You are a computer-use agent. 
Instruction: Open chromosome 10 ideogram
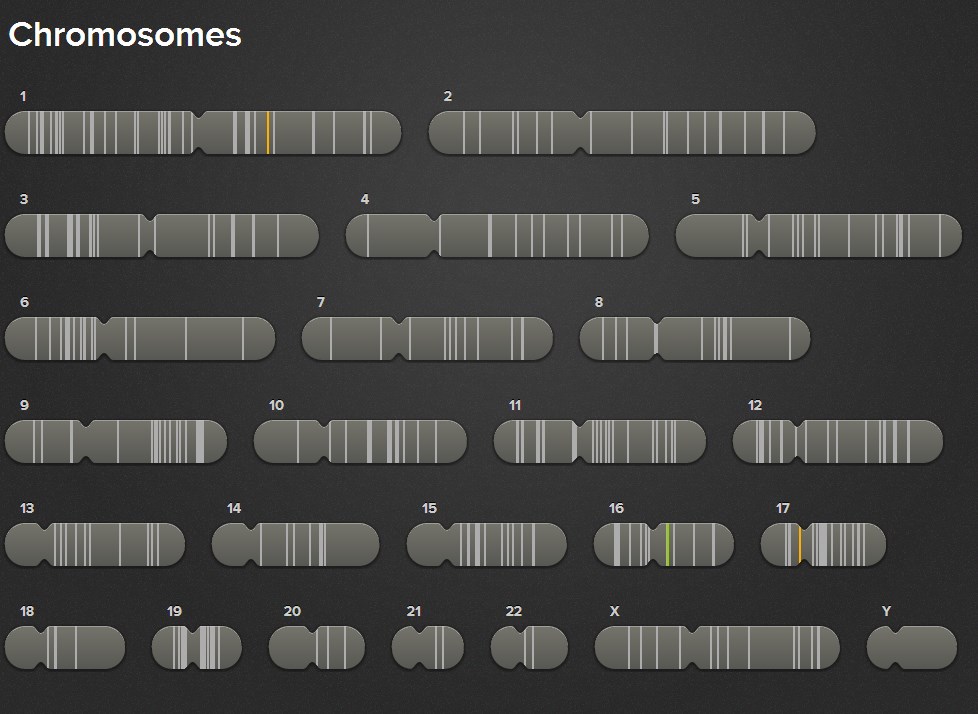(360, 441)
